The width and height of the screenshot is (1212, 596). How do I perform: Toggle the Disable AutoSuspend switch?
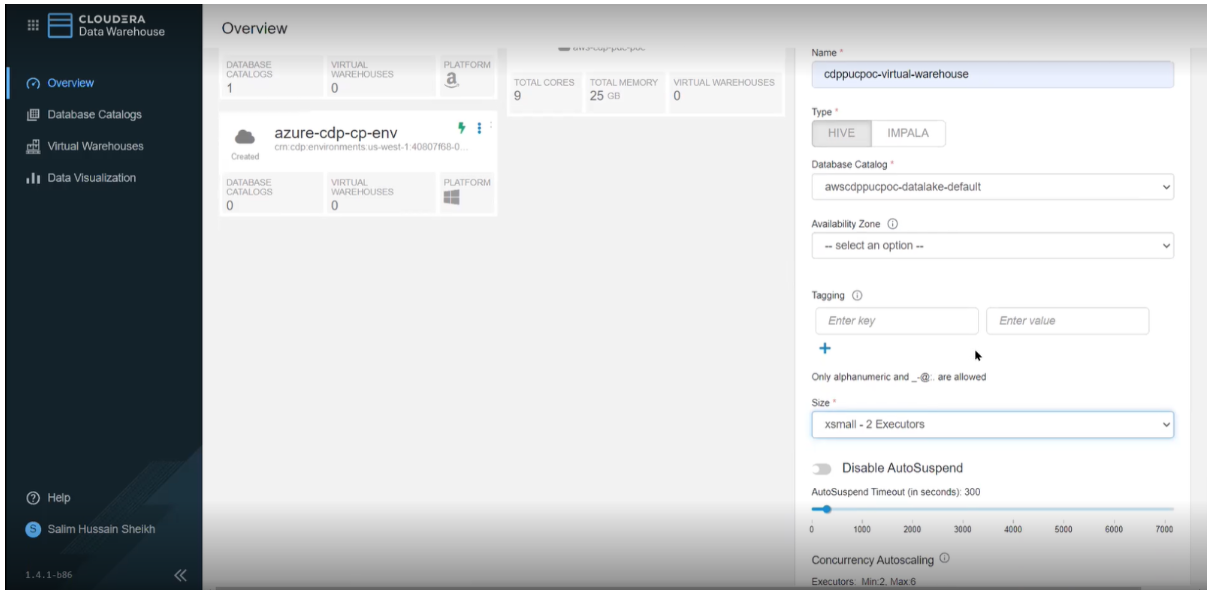(x=822, y=468)
